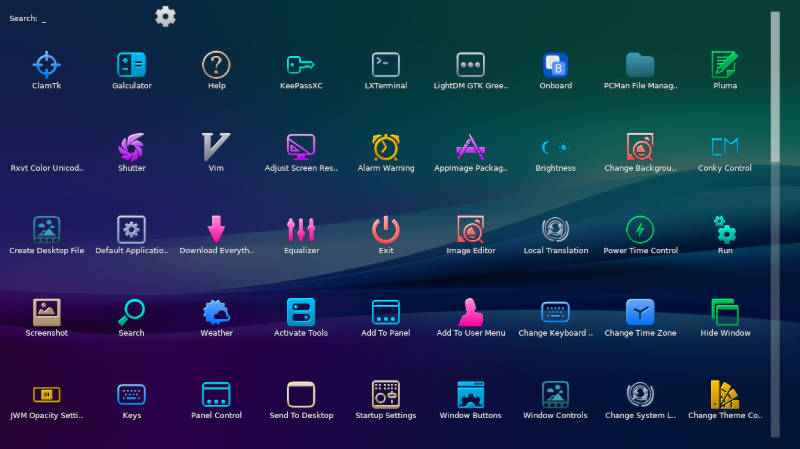Open Alarm Warning
Image resolution: width=800 pixels, height=449 pixels.
386,147
